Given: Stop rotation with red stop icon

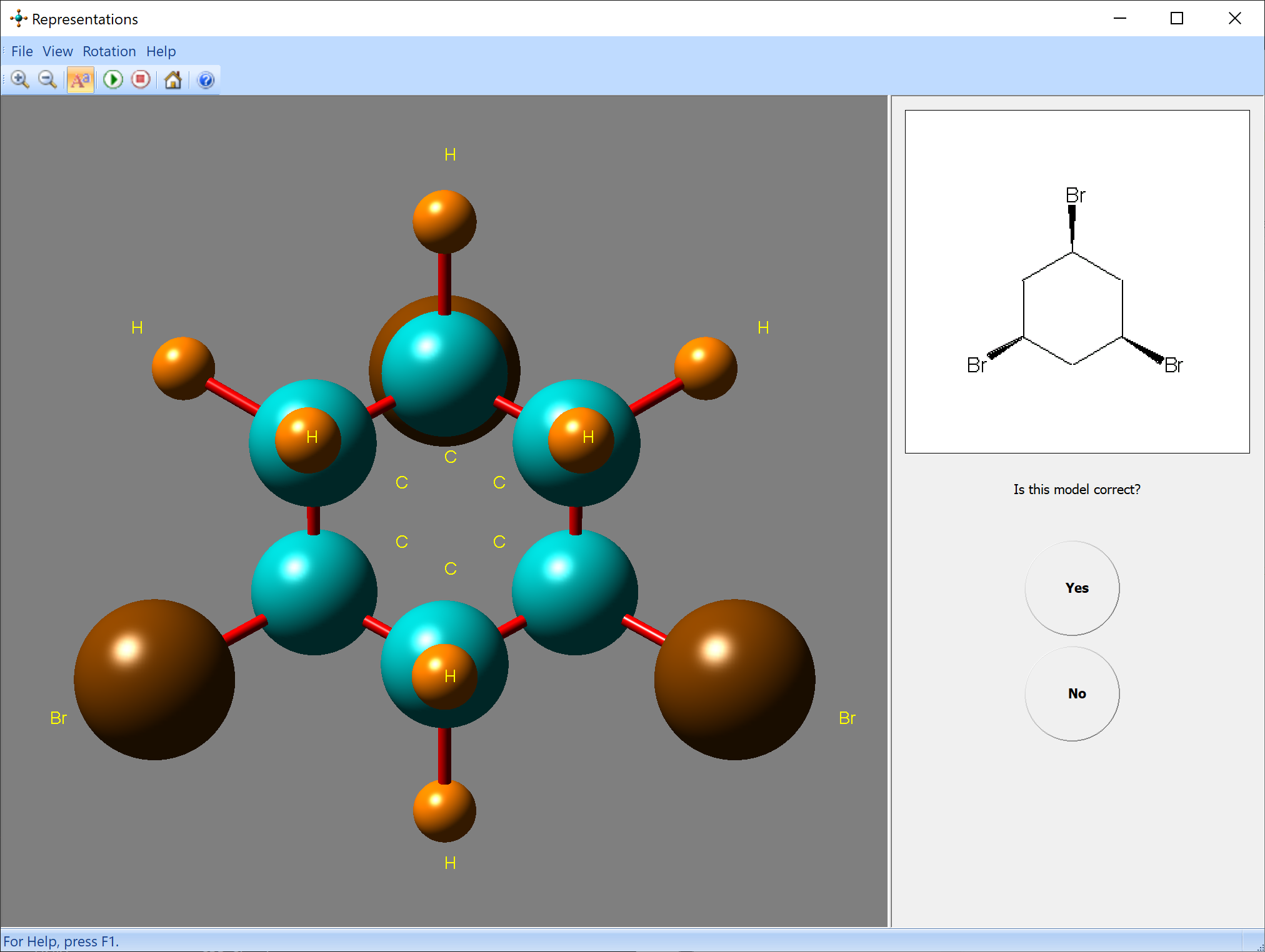Looking at the screenshot, I should click(x=141, y=80).
